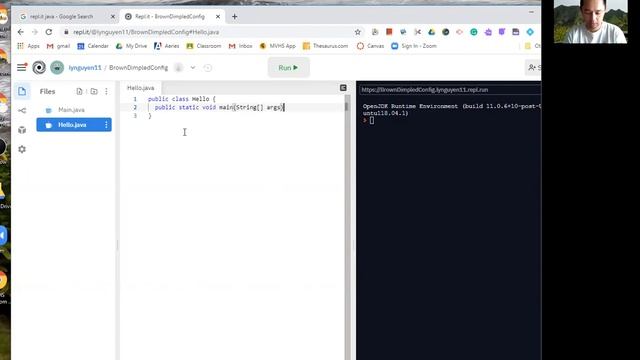The width and height of the screenshot is (640, 360).
Task: Click the console prompt area
Action: coord(371,120)
